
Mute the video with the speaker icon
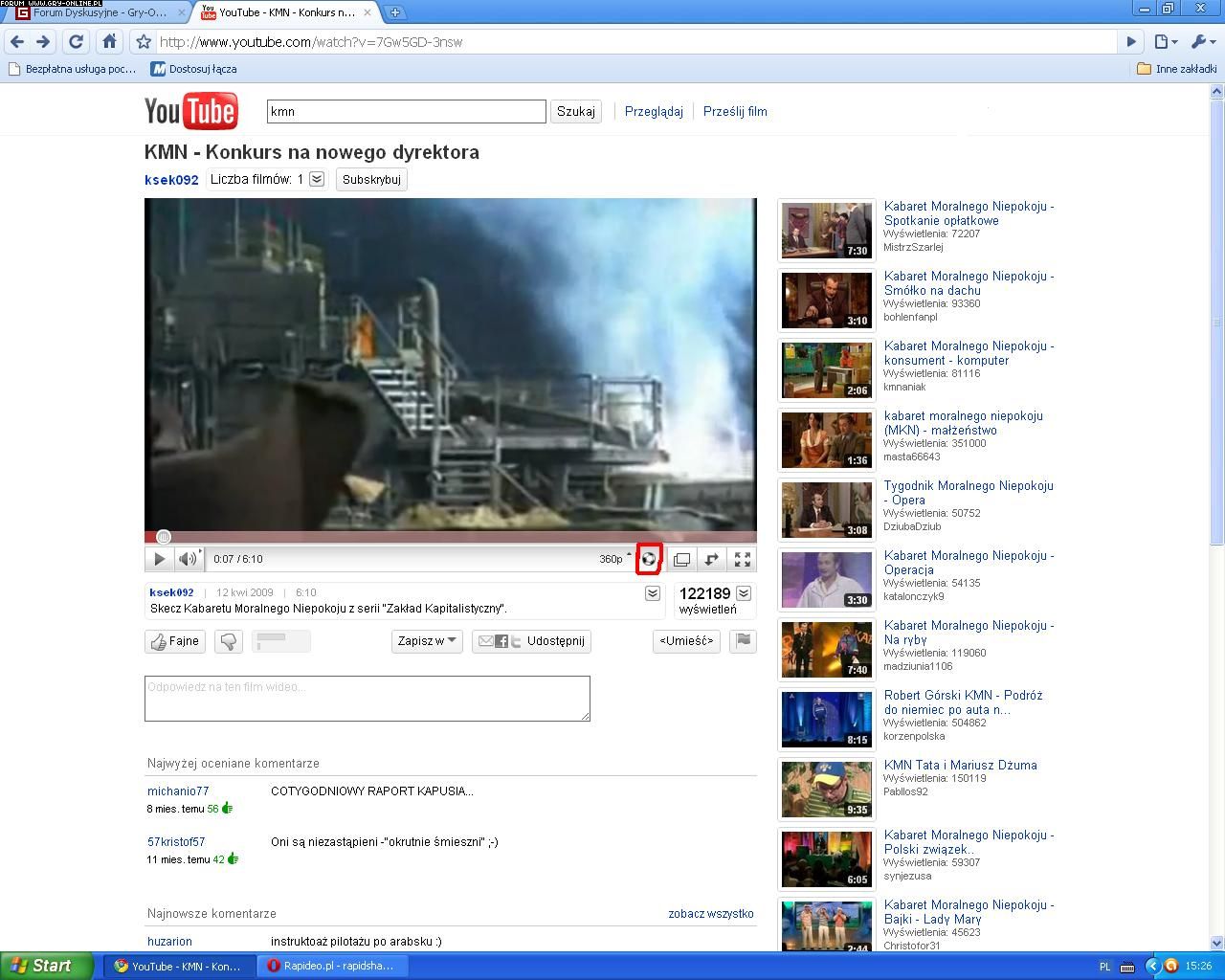tap(189, 559)
